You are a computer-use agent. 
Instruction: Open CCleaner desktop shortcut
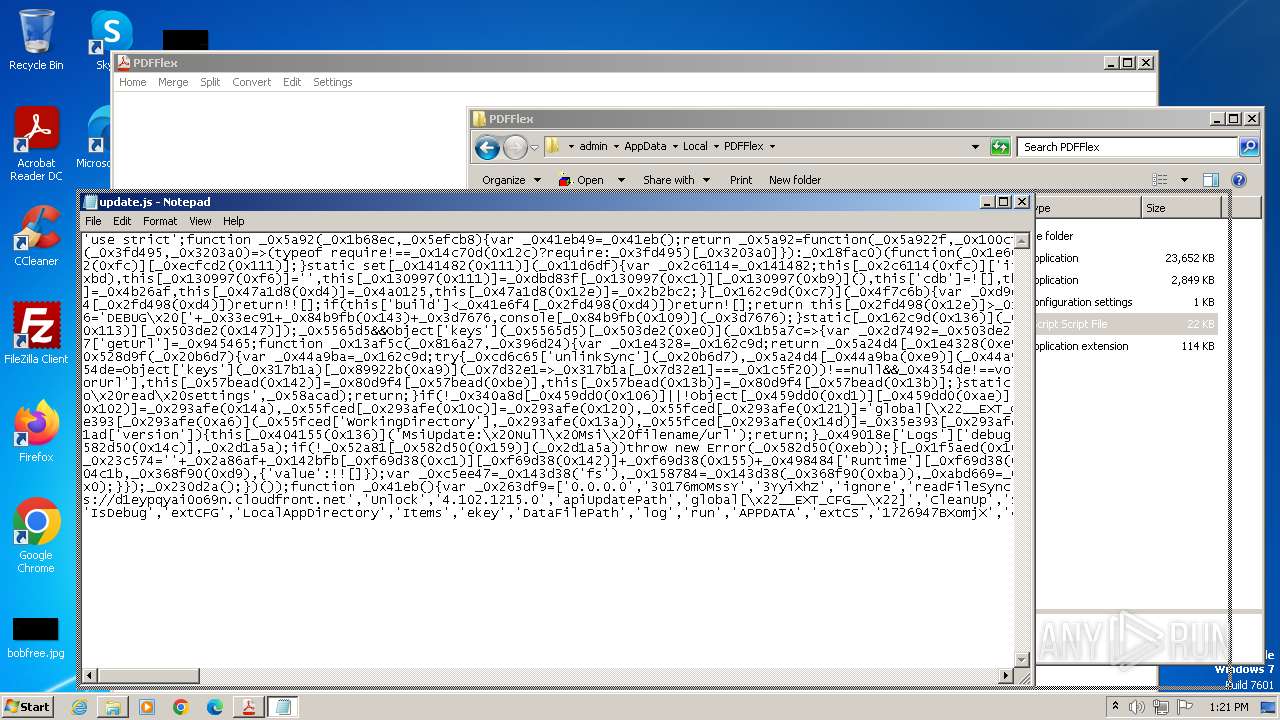click(x=36, y=235)
